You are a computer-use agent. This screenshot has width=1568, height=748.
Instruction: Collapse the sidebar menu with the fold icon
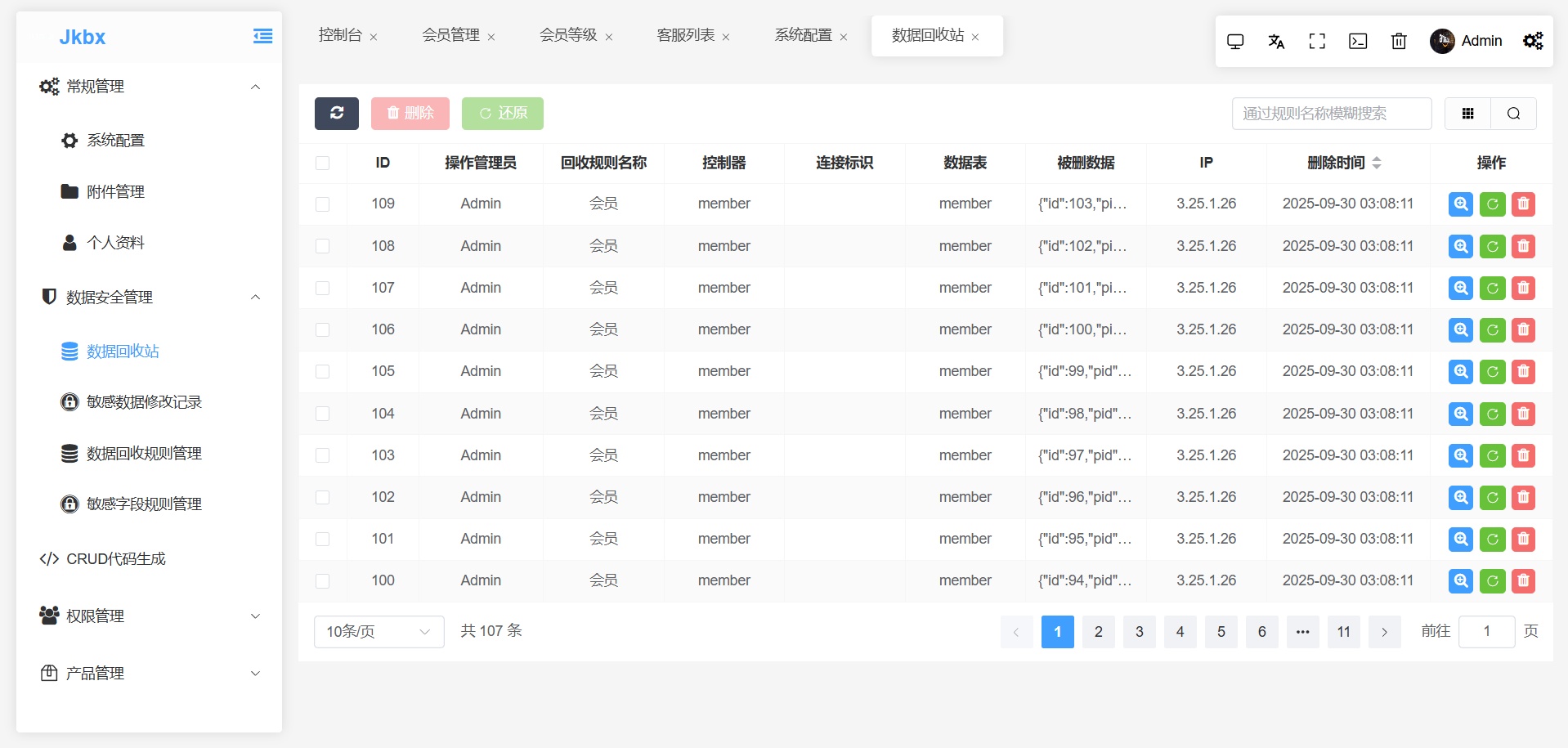(x=262, y=36)
